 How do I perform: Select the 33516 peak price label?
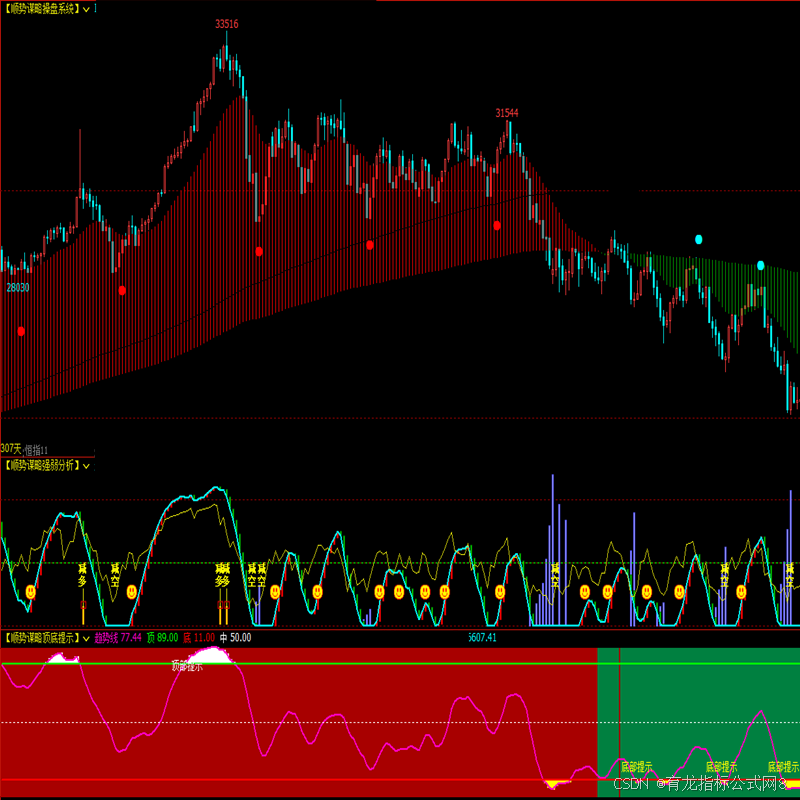(x=227, y=24)
